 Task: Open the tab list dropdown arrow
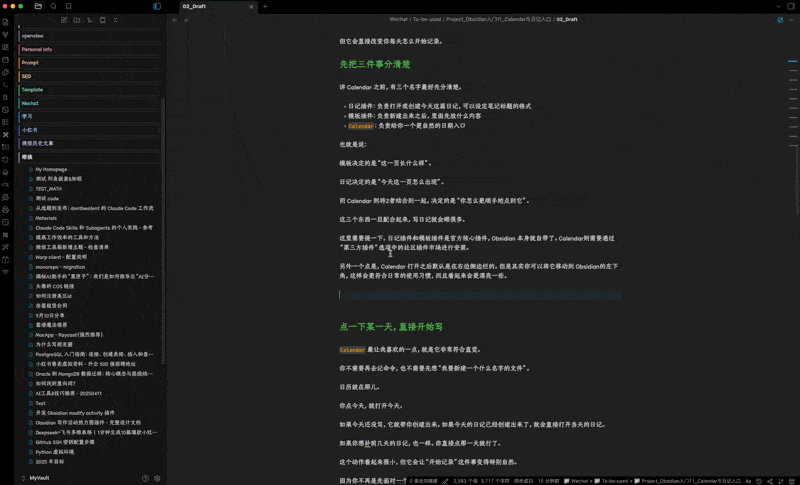click(778, 6)
